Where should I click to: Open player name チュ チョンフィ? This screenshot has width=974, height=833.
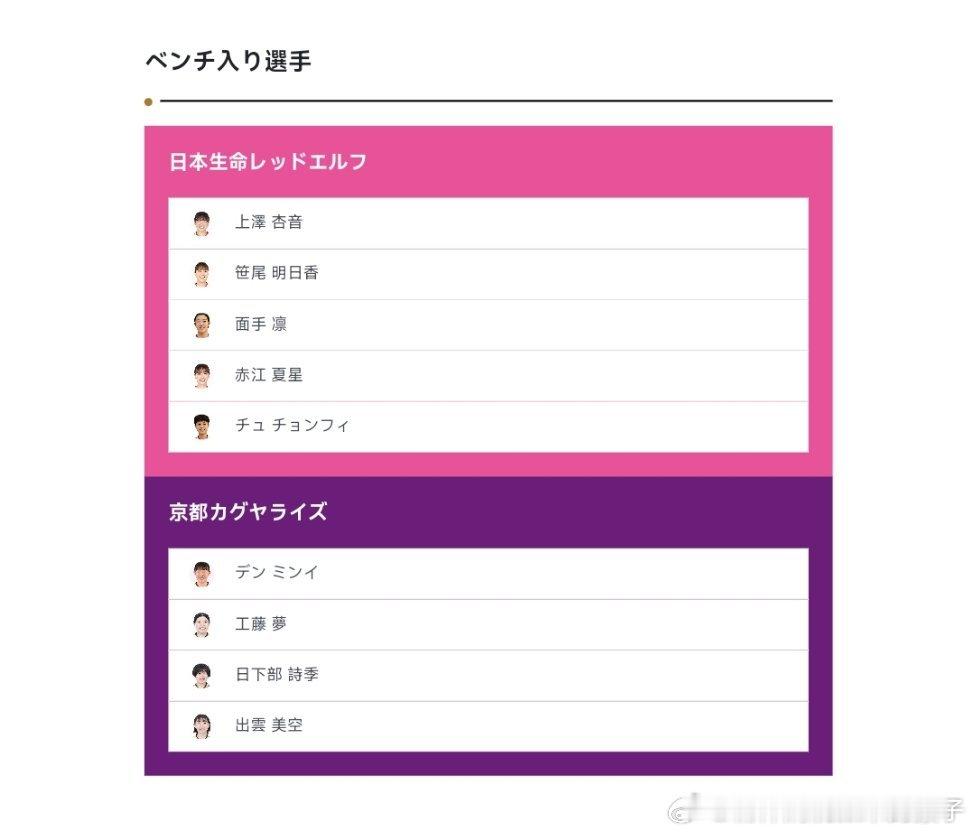point(292,425)
